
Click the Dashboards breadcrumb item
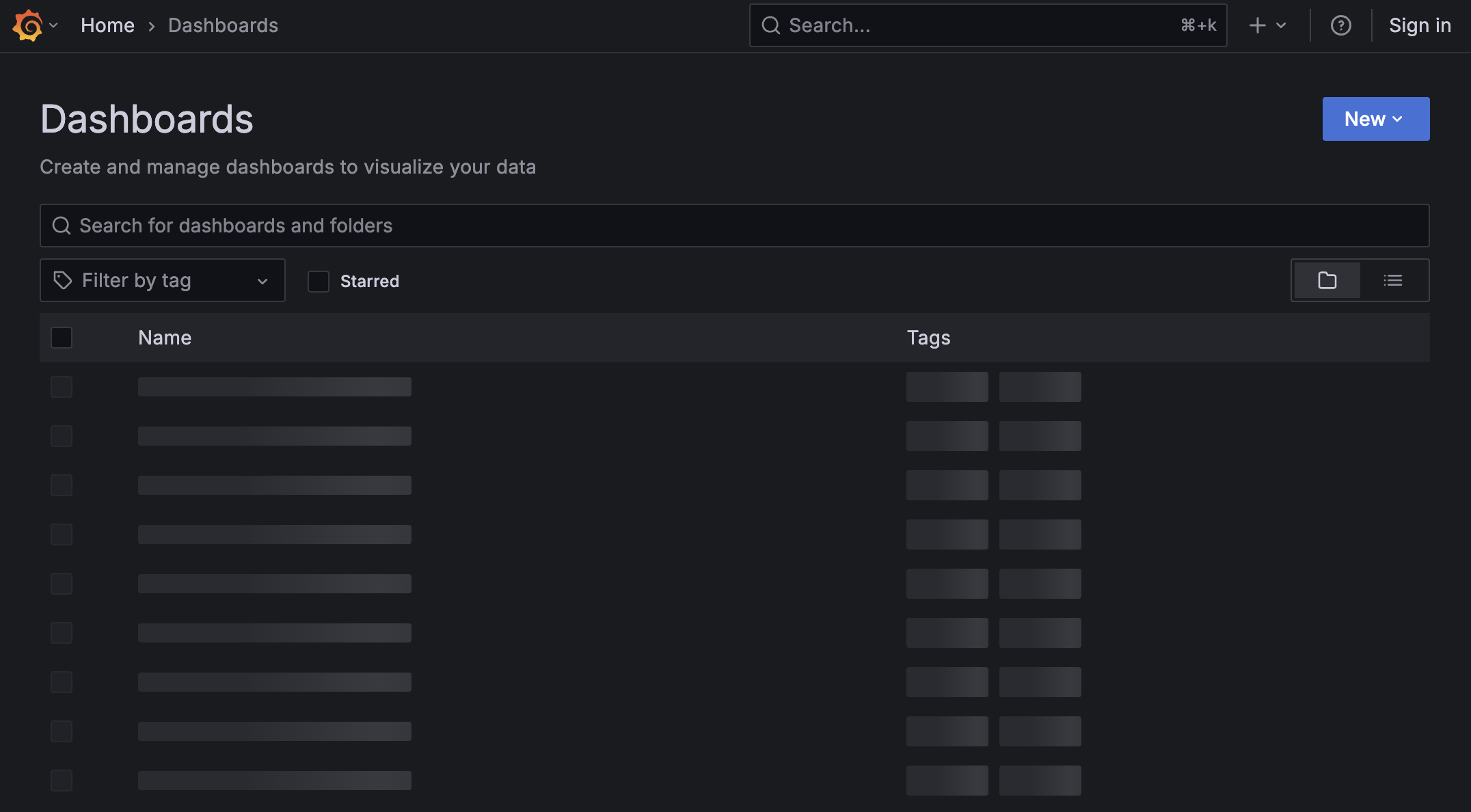(223, 25)
